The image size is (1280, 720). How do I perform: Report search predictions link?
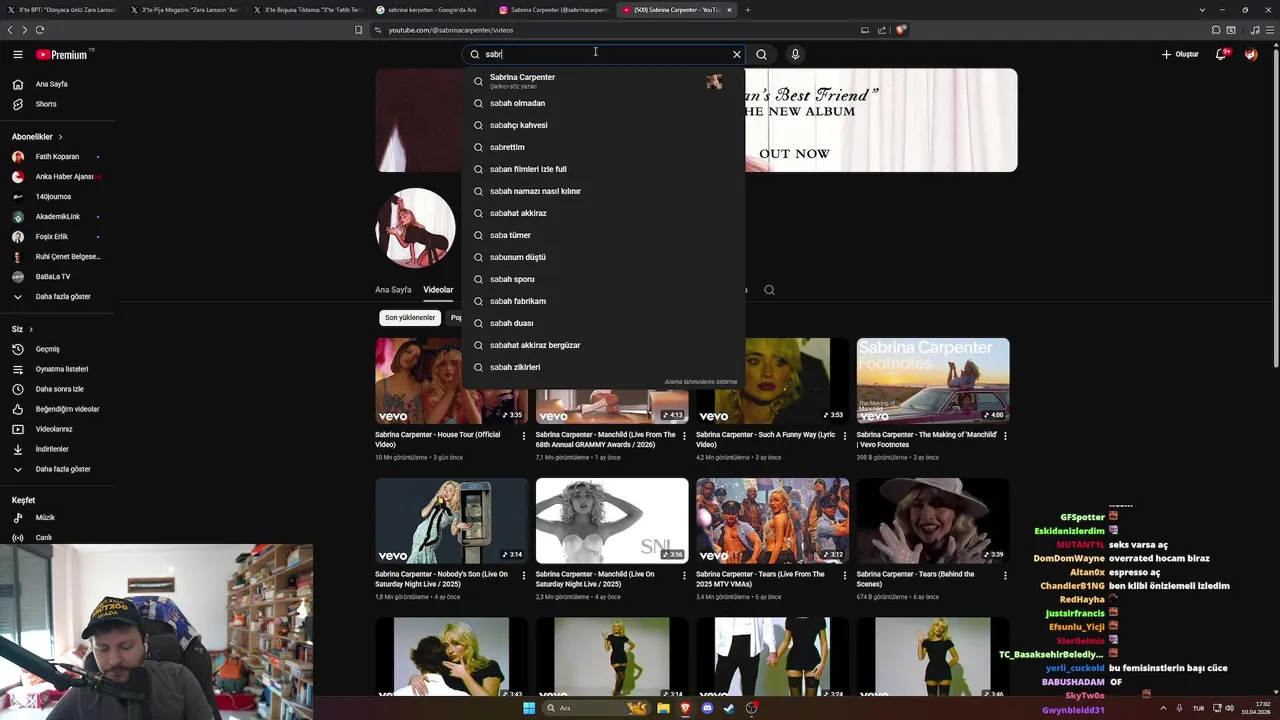(x=700, y=382)
